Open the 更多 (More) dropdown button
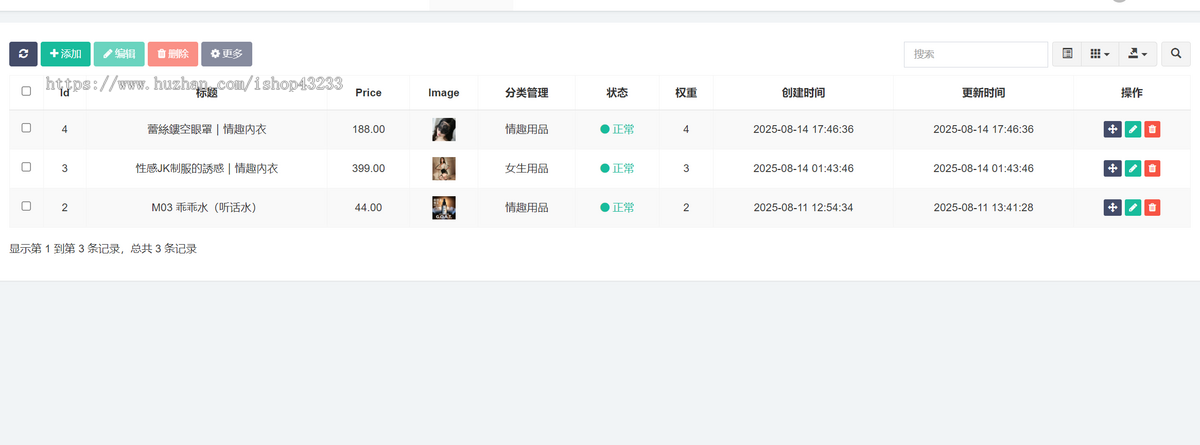The height and width of the screenshot is (445, 1200). click(x=227, y=54)
